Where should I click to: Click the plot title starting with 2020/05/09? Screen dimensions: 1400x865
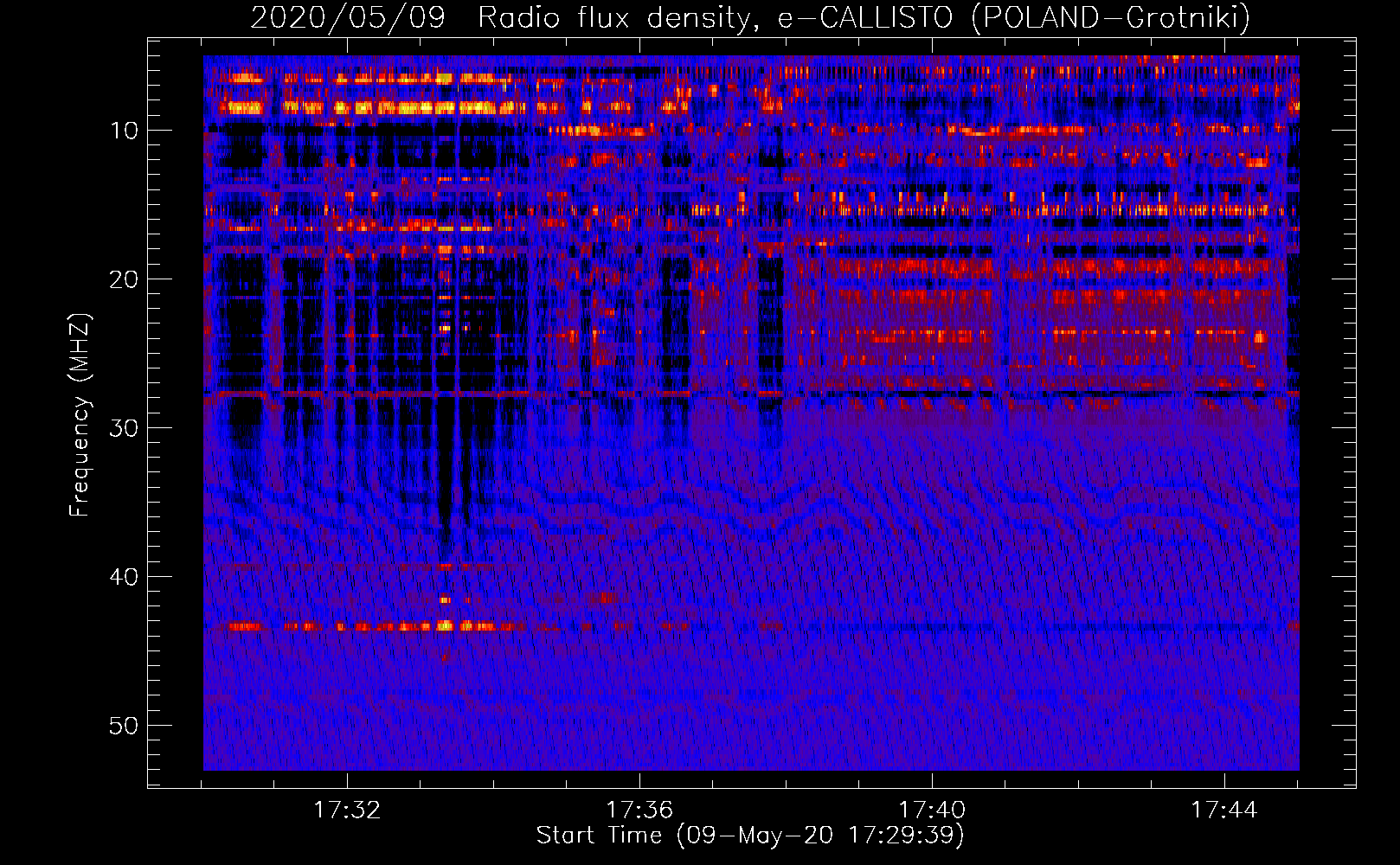750,17
